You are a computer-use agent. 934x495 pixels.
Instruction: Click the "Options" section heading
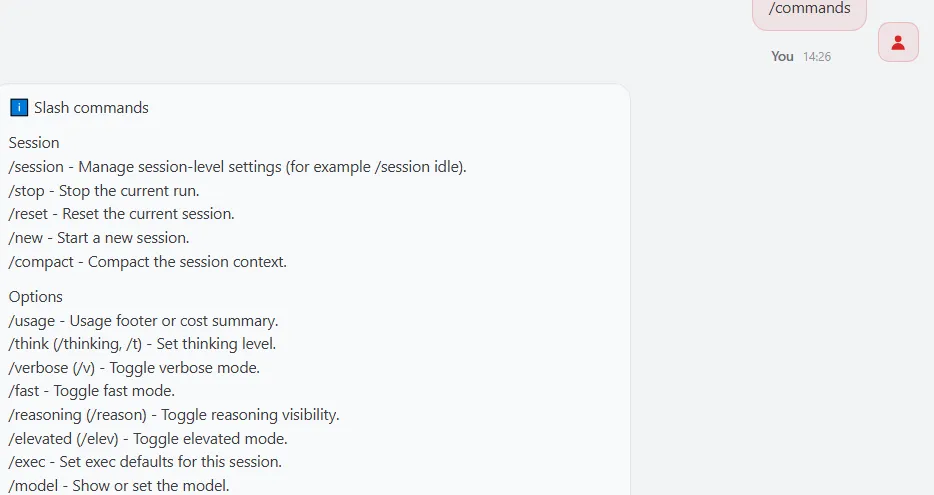pyautogui.click(x=36, y=296)
